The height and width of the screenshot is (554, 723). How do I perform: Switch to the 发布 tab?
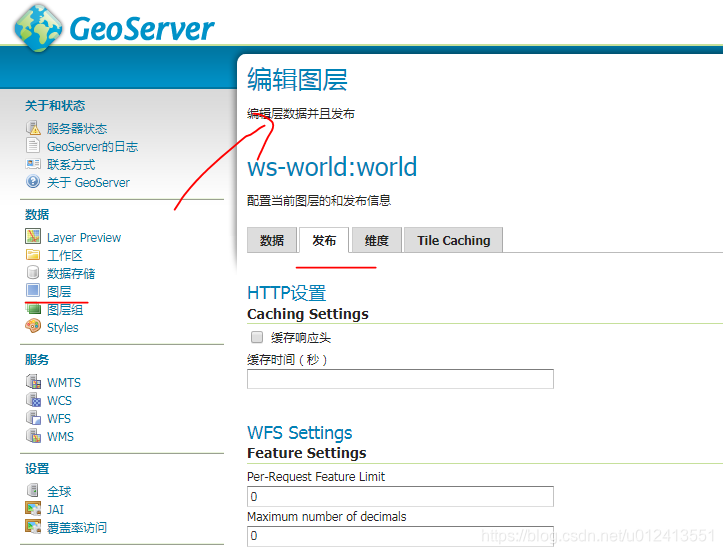pyautogui.click(x=324, y=240)
